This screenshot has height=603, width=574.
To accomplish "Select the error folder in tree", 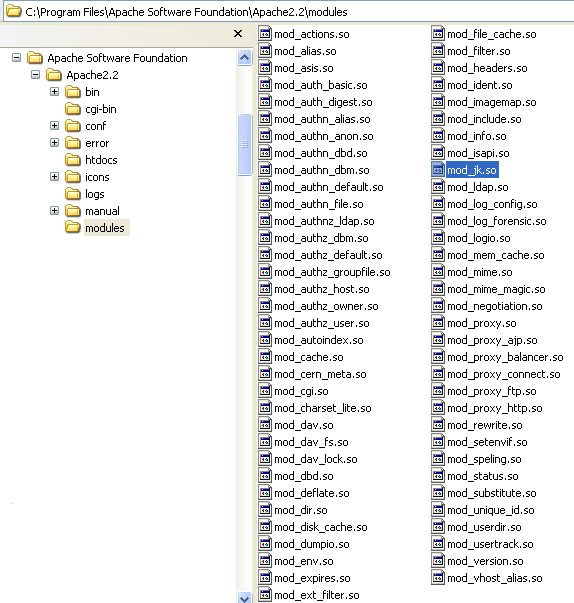I will (x=97, y=143).
